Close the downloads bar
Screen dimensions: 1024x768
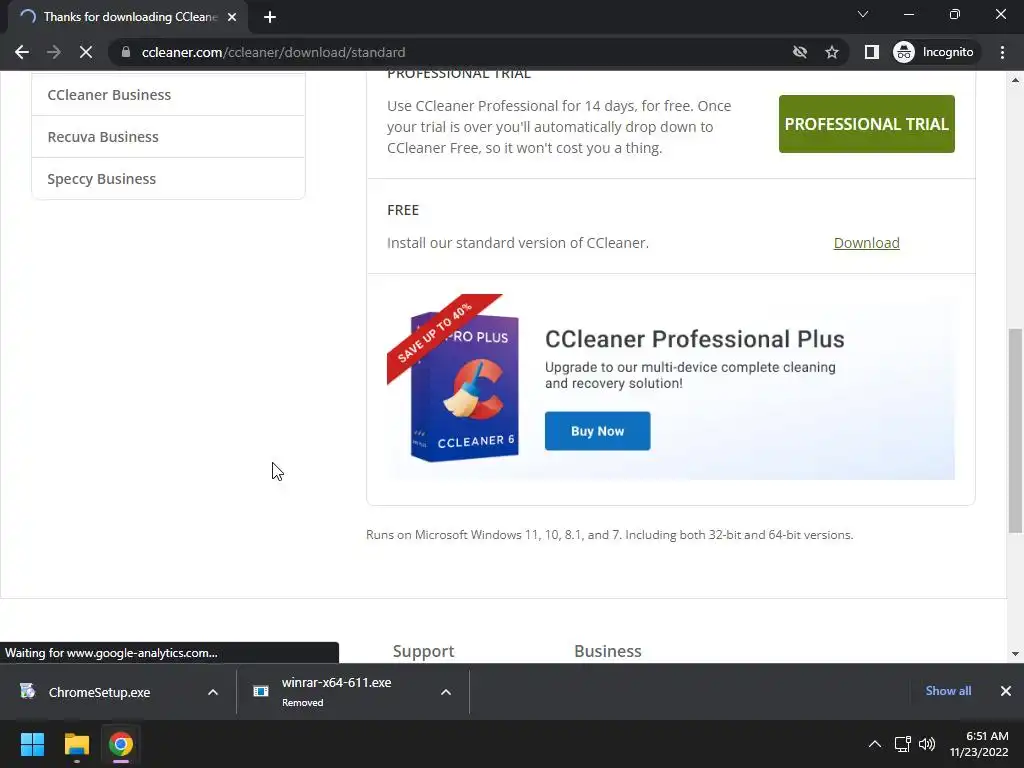tap(1006, 691)
